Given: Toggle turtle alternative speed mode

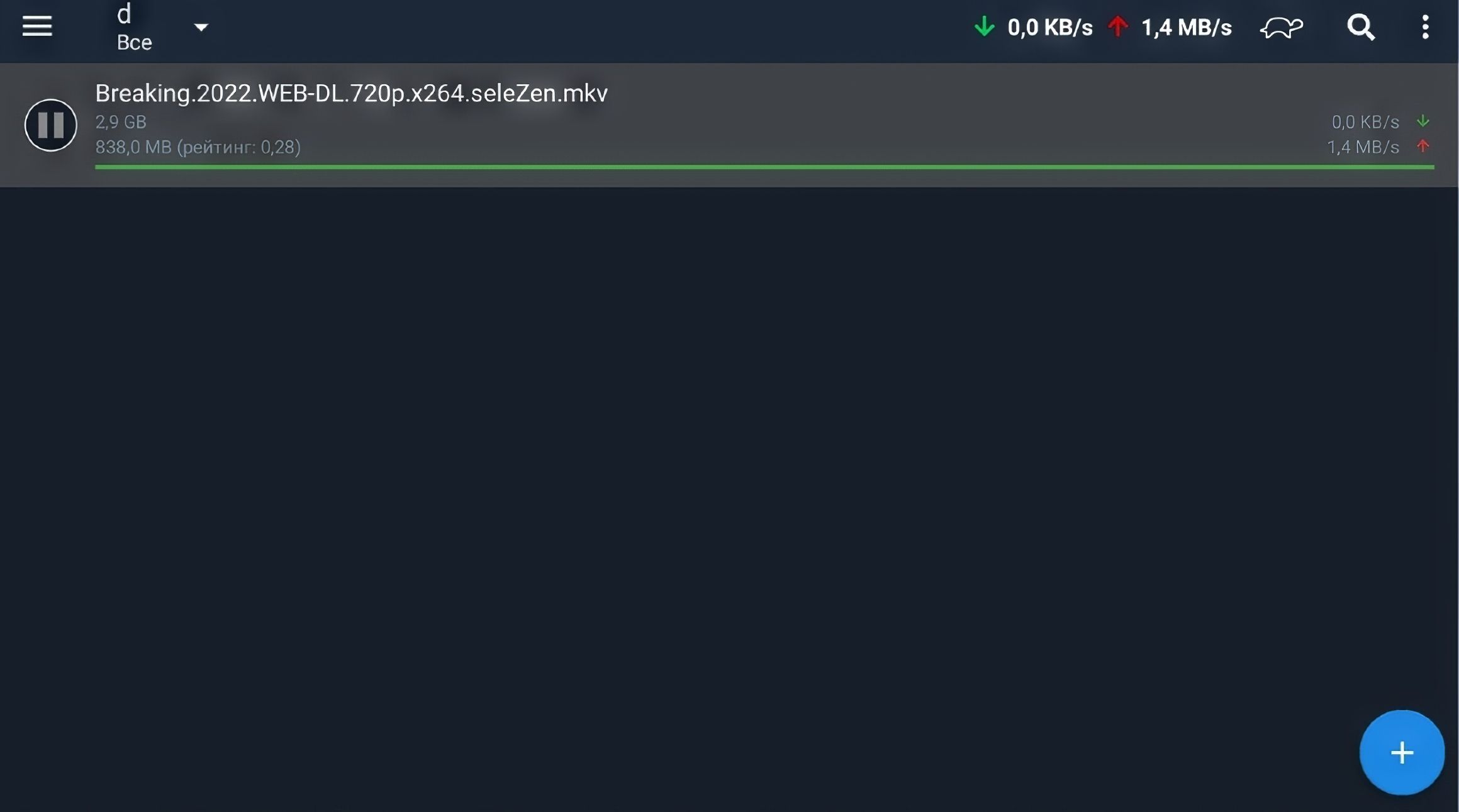Looking at the screenshot, I should point(1281,28).
